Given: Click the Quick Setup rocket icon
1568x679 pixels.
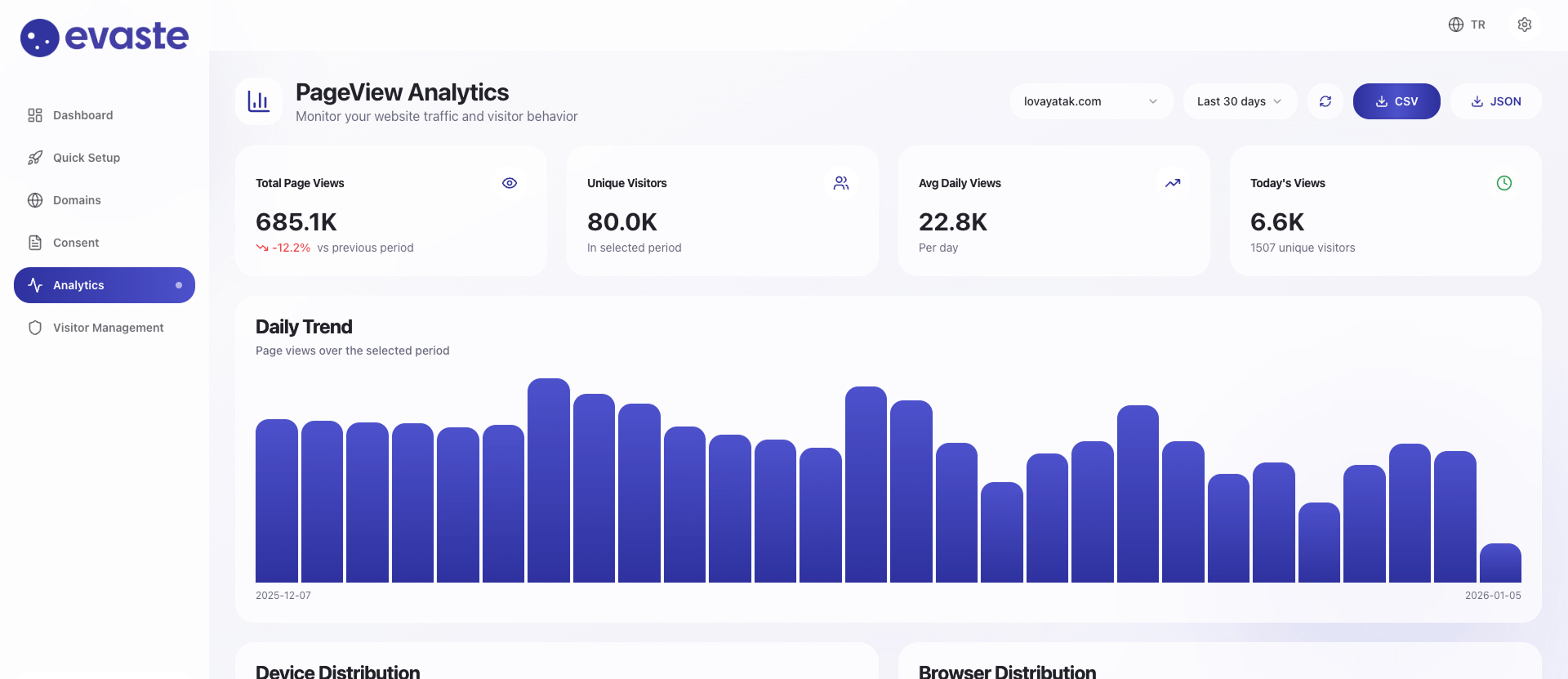Looking at the screenshot, I should [35, 158].
